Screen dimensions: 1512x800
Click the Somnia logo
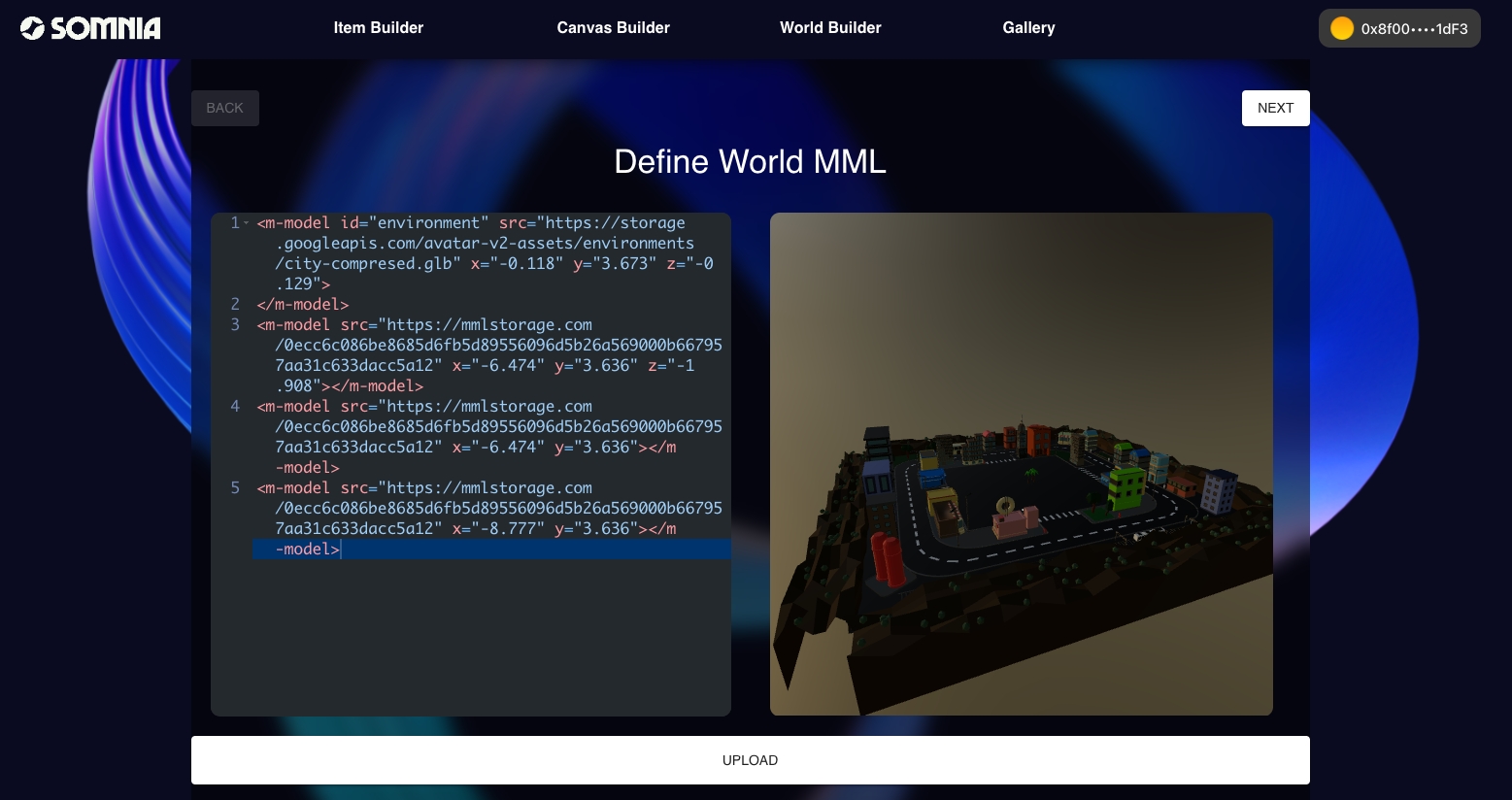[90, 28]
